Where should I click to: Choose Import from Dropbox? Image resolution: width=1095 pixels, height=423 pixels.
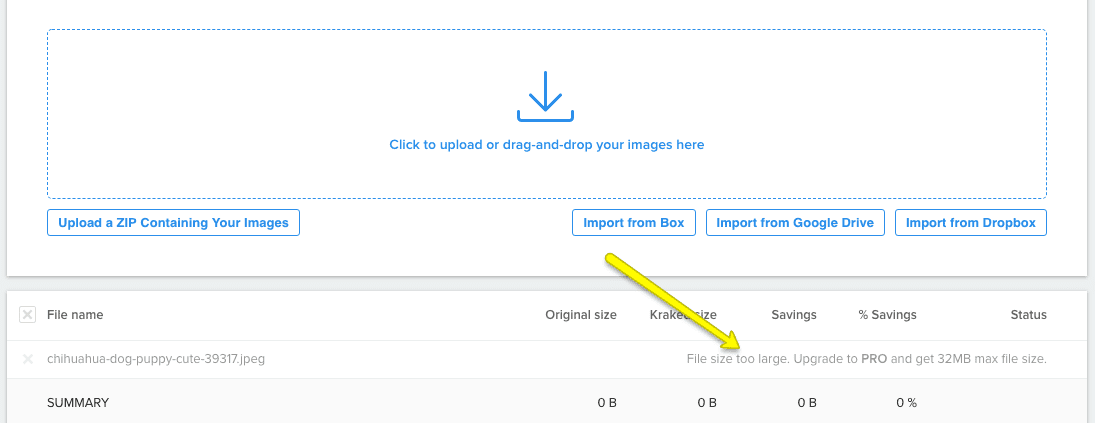tap(971, 223)
